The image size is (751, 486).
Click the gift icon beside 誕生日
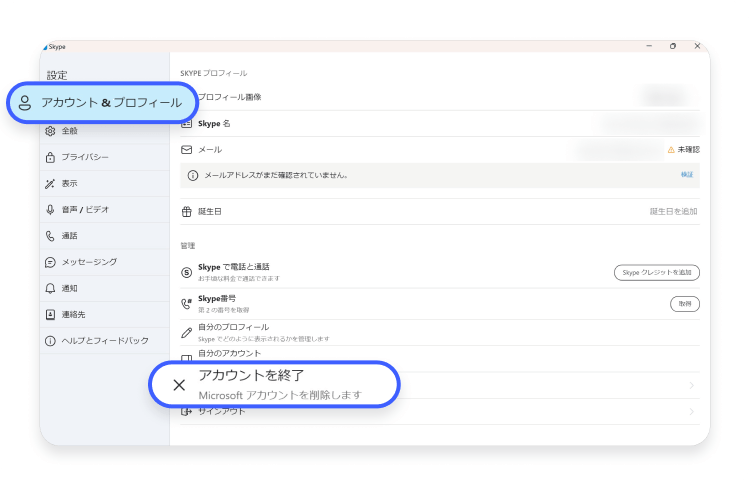[186, 212]
